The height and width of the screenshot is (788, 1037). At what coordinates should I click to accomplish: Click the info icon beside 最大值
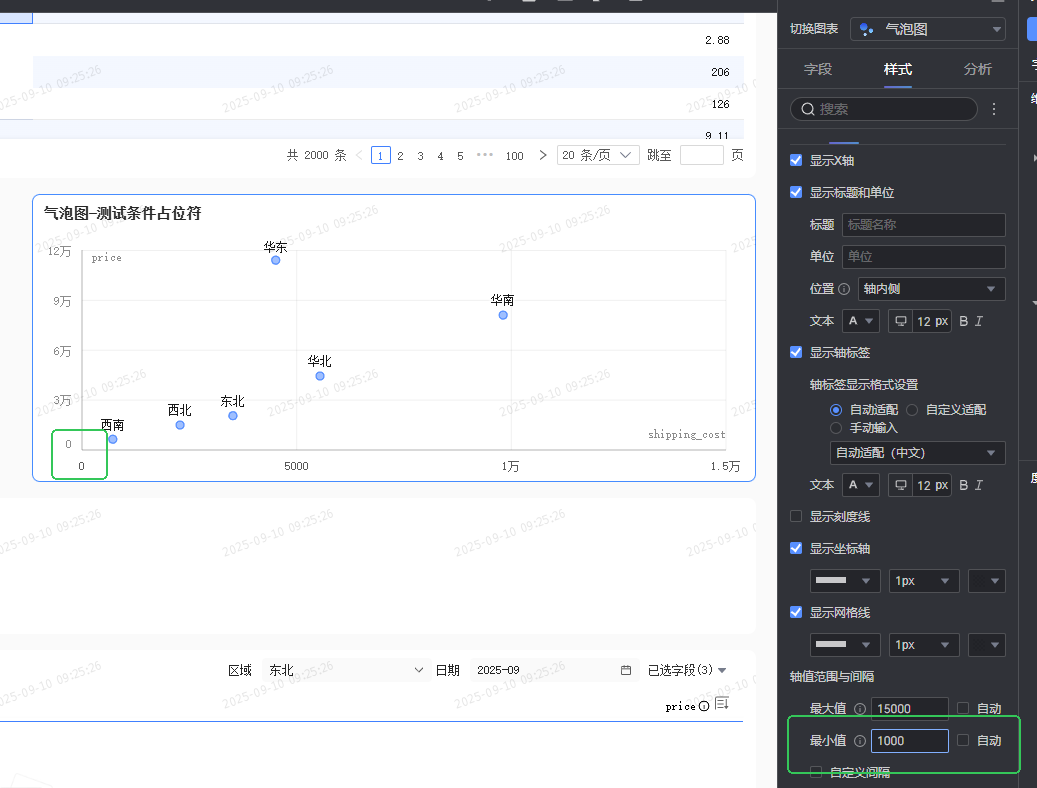[x=860, y=709]
